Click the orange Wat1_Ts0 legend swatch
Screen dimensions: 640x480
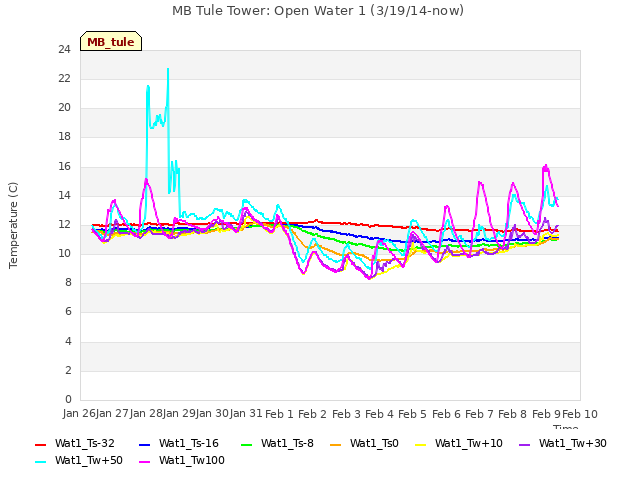click(336, 445)
